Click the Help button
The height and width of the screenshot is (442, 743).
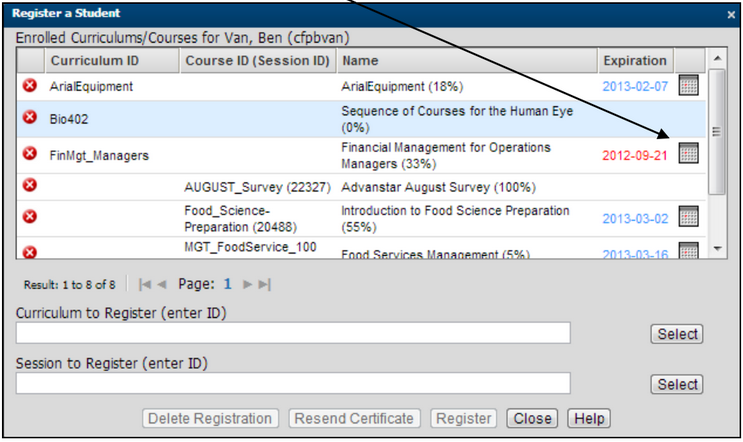pos(589,418)
